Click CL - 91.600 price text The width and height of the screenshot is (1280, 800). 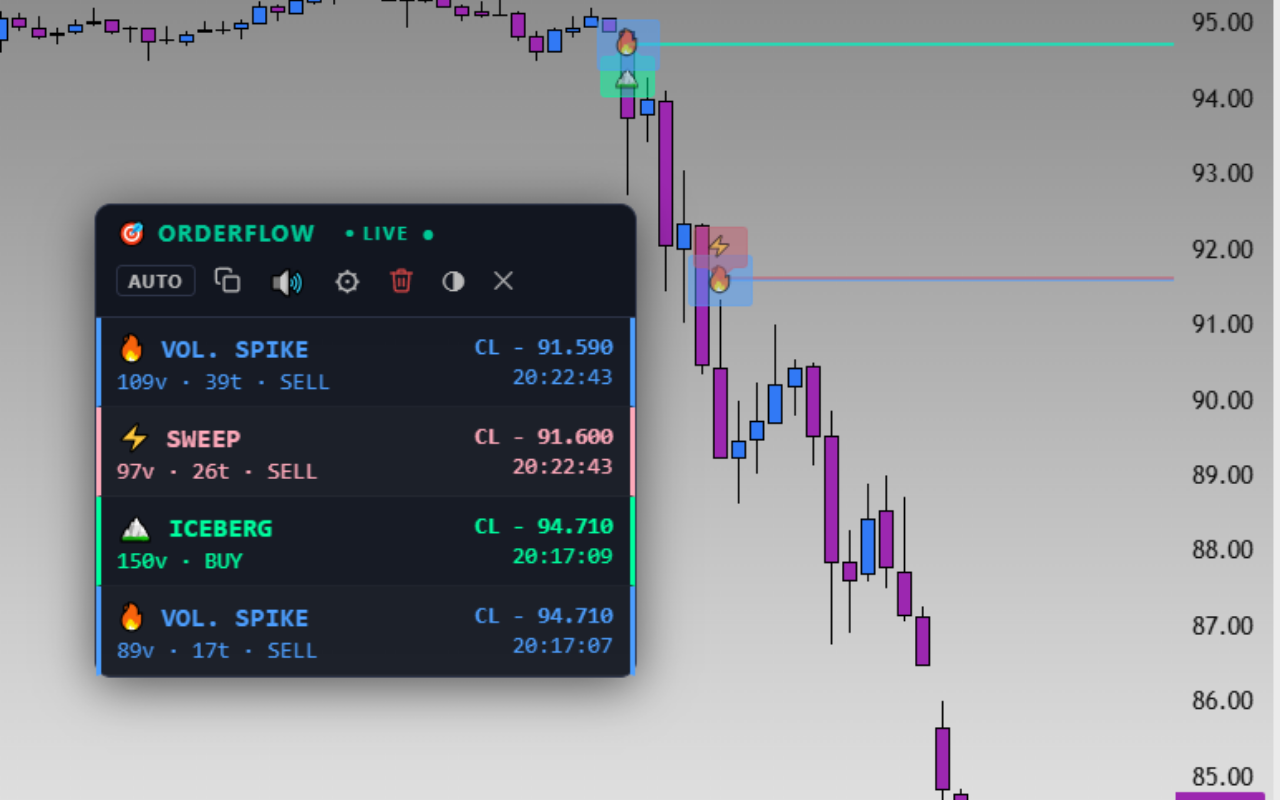[544, 437]
